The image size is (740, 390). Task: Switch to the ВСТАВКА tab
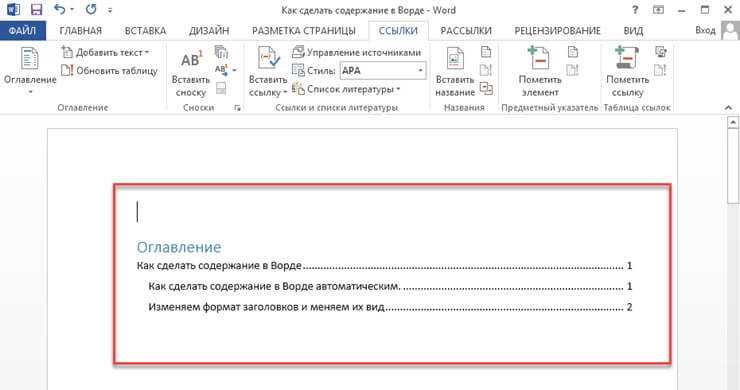pyautogui.click(x=145, y=31)
